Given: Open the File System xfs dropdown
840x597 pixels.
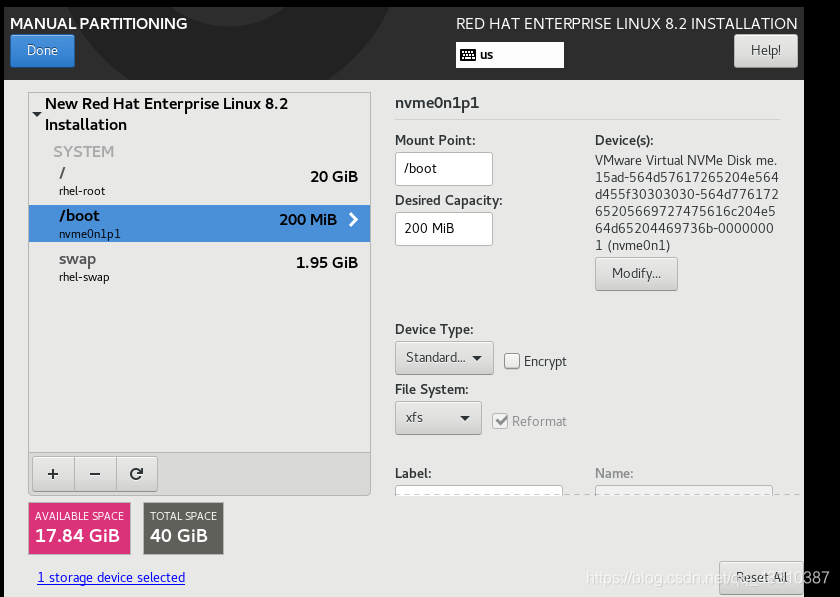Looking at the screenshot, I should [x=438, y=418].
